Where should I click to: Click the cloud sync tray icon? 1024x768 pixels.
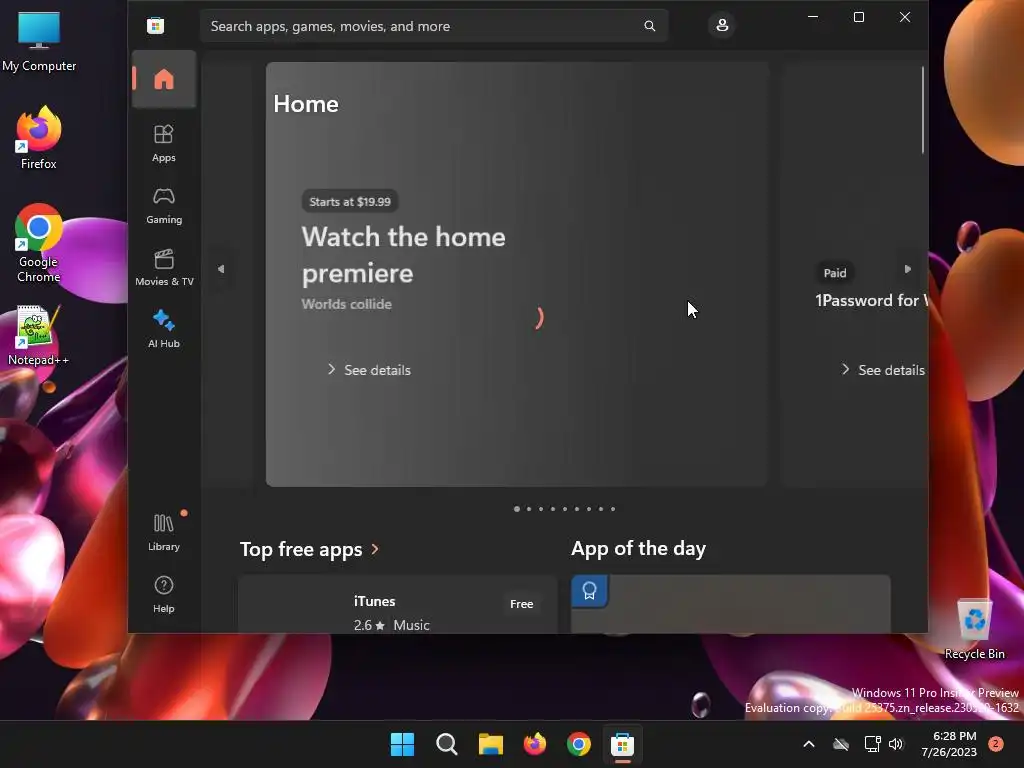tap(841, 744)
